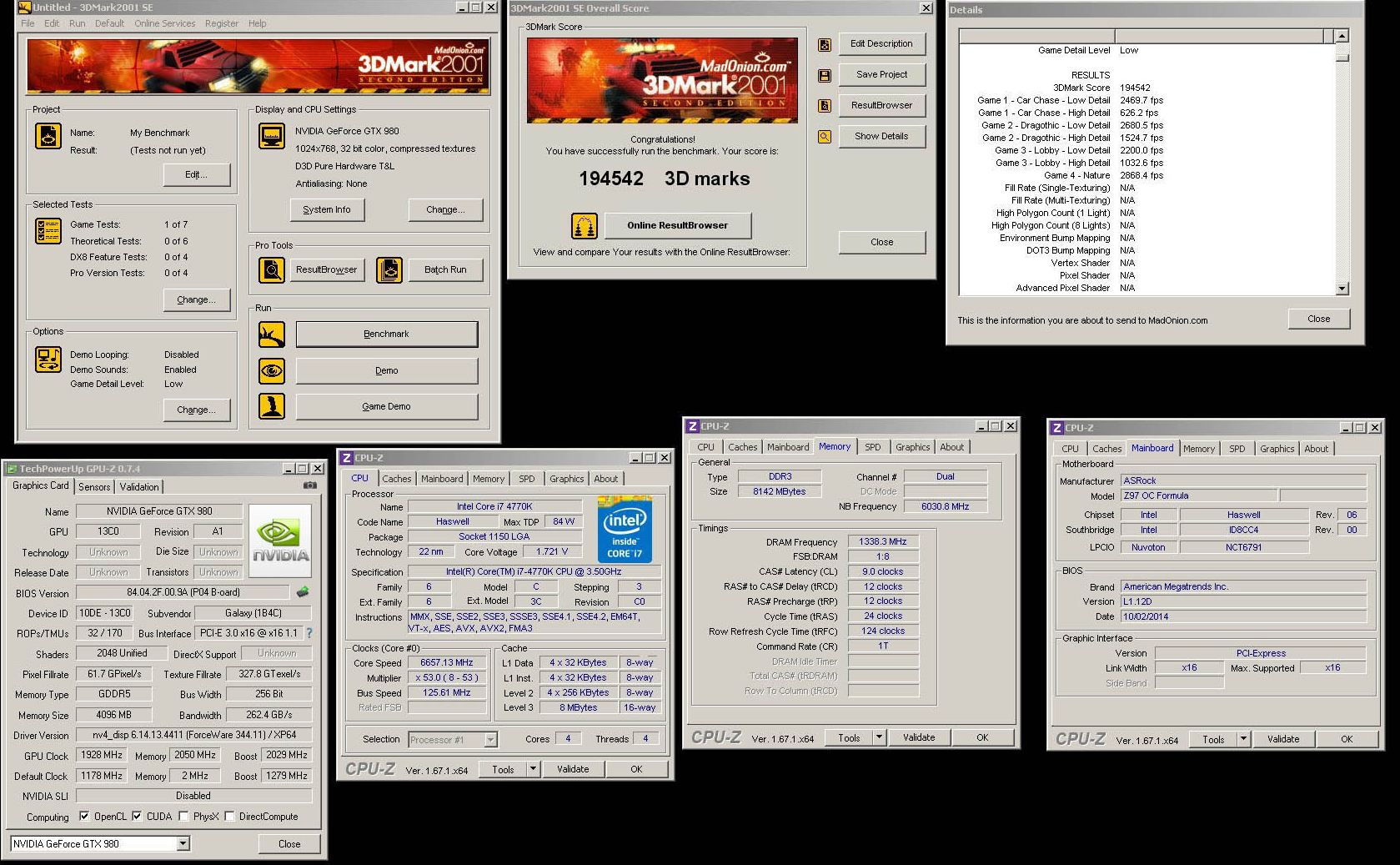Click OK in CPU-Z Mainboard window

pos(1347,739)
